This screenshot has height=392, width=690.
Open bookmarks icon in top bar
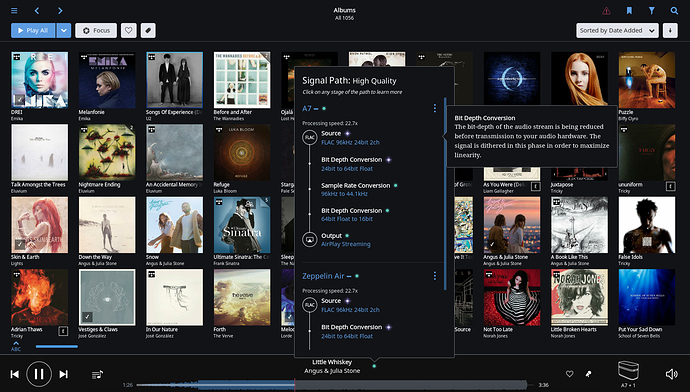[x=629, y=11]
